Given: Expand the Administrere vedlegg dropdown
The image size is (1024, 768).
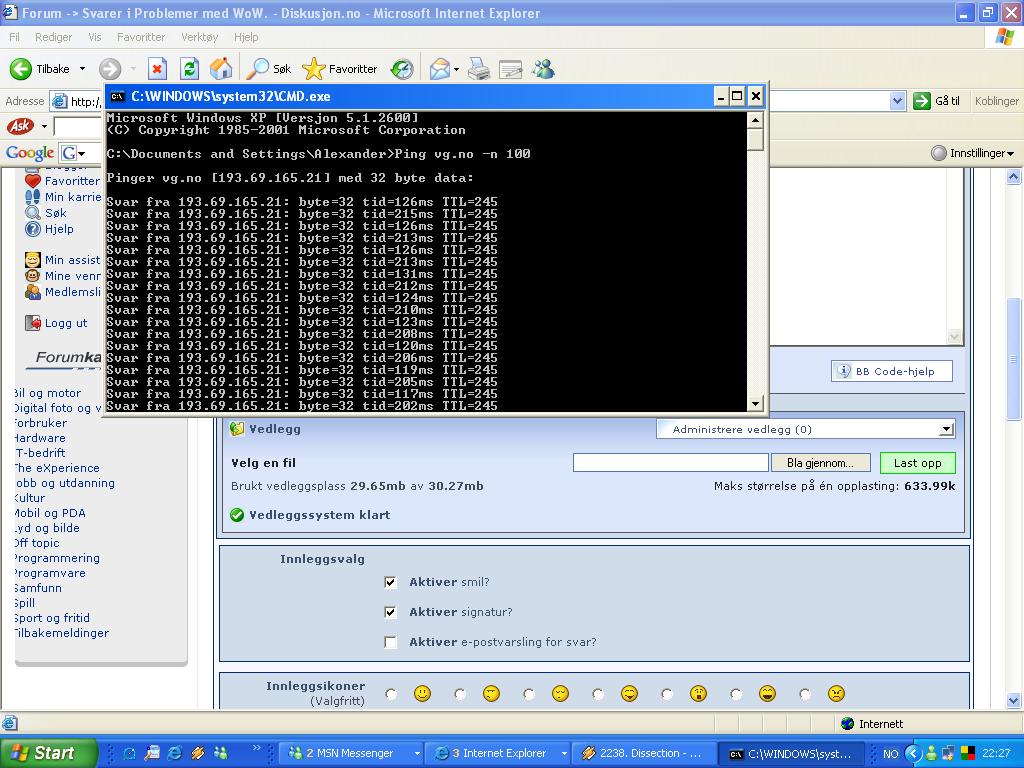Looking at the screenshot, I should pos(946,429).
